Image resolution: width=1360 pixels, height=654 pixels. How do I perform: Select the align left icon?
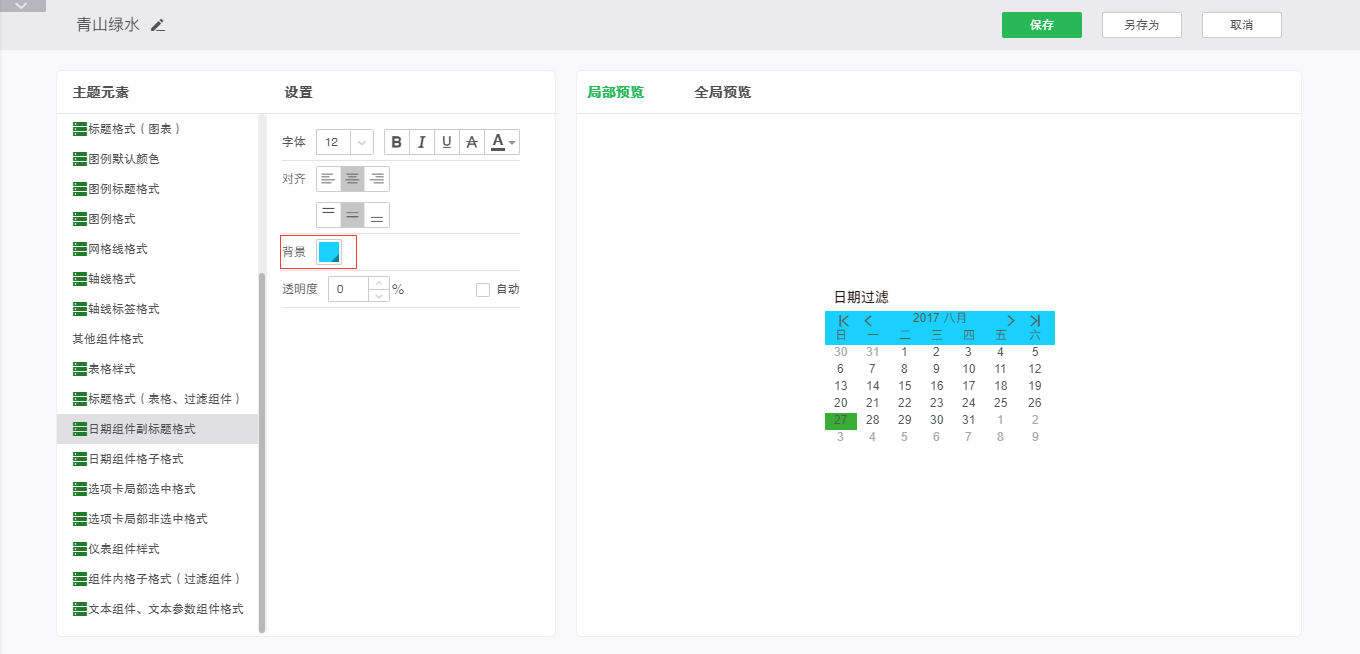point(328,179)
